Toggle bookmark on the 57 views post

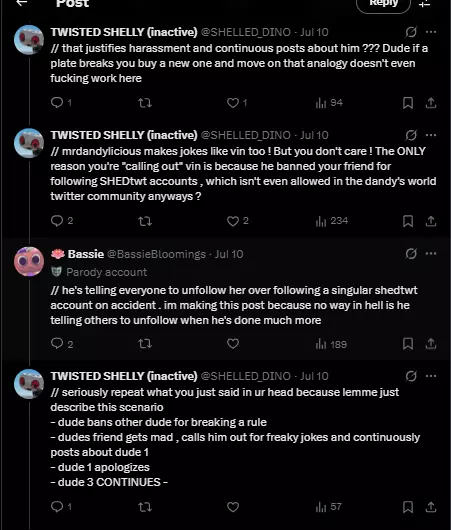[408, 507]
